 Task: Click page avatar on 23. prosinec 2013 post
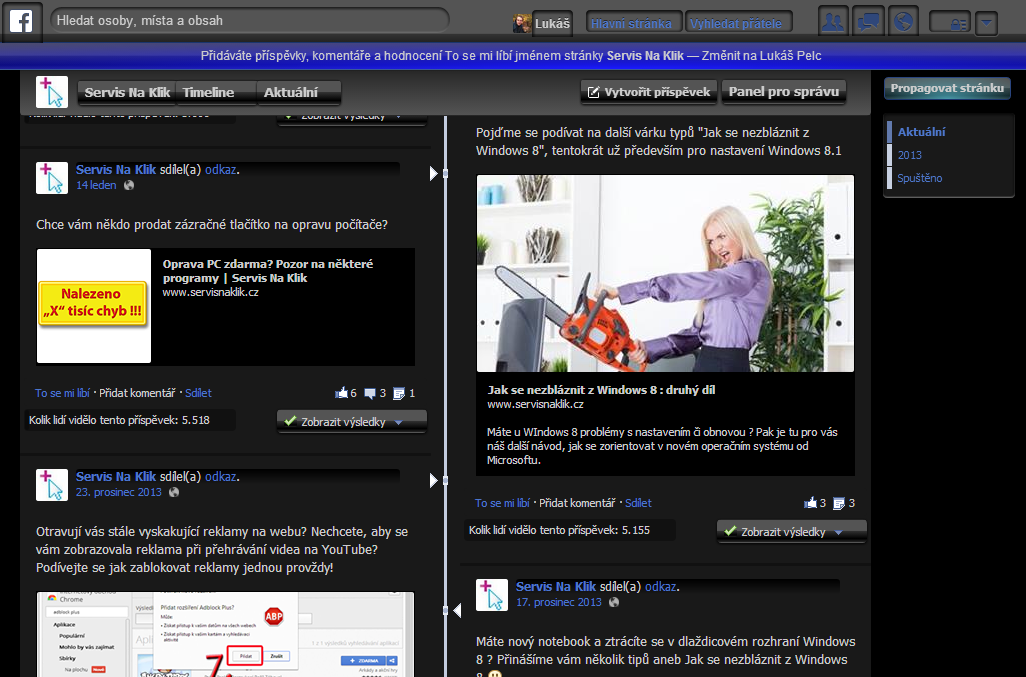(x=52, y=485)
